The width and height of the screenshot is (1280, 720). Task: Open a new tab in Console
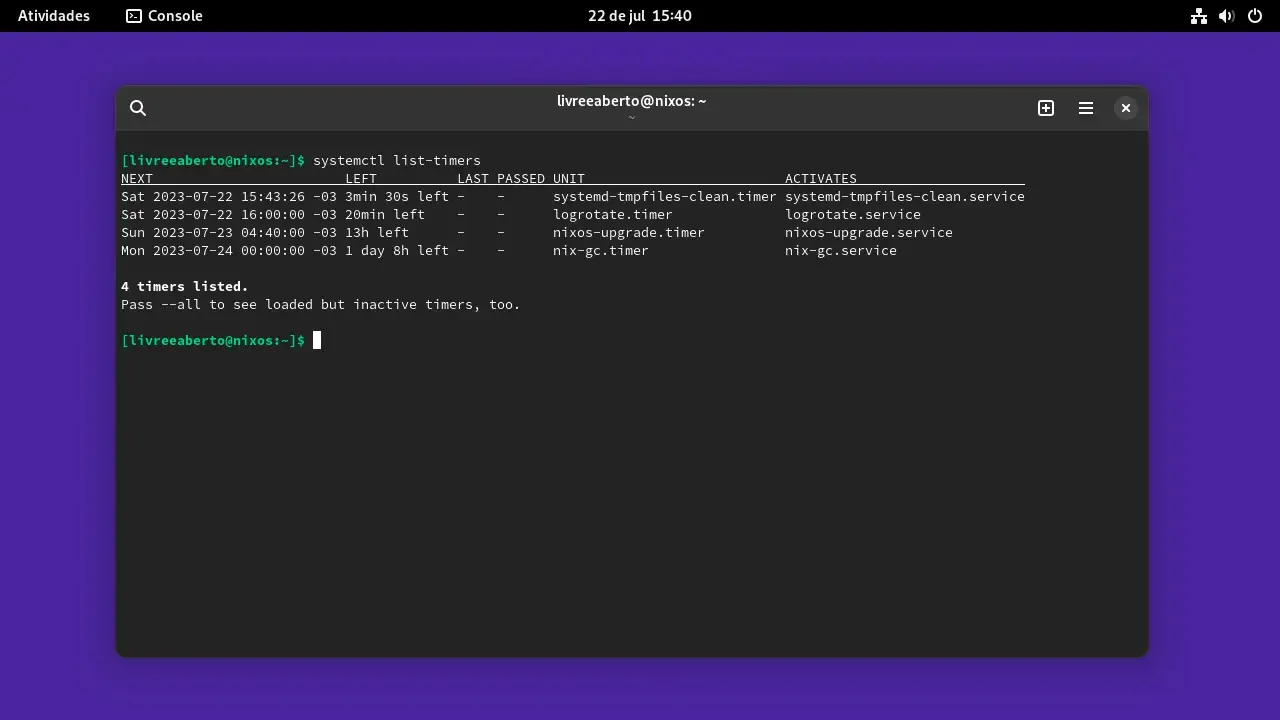[x=1046, y=108]
